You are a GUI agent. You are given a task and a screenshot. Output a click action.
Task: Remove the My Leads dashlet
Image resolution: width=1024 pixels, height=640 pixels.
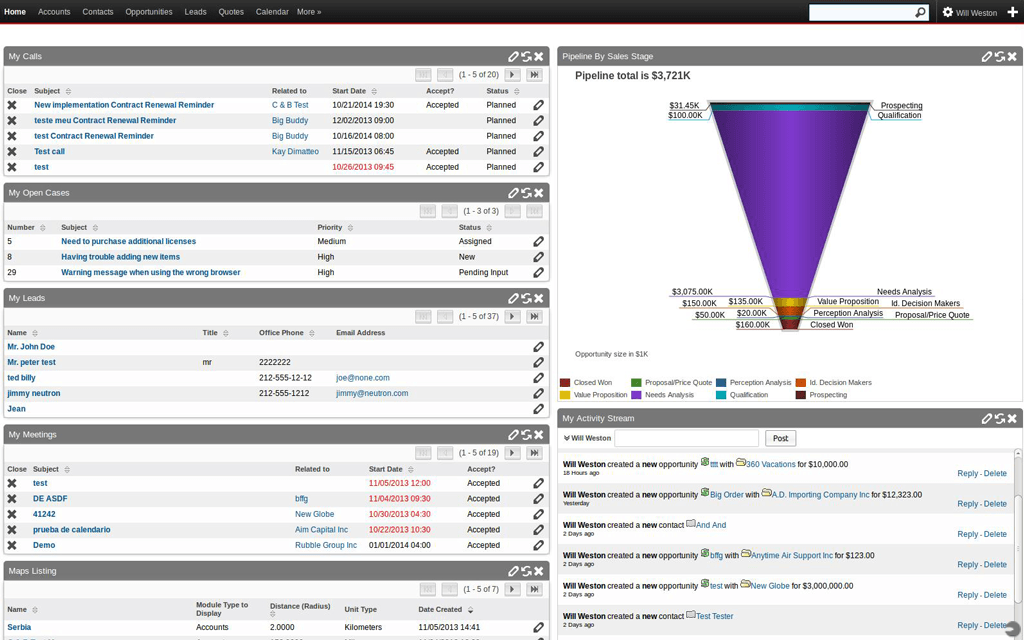tap(539, 298)
